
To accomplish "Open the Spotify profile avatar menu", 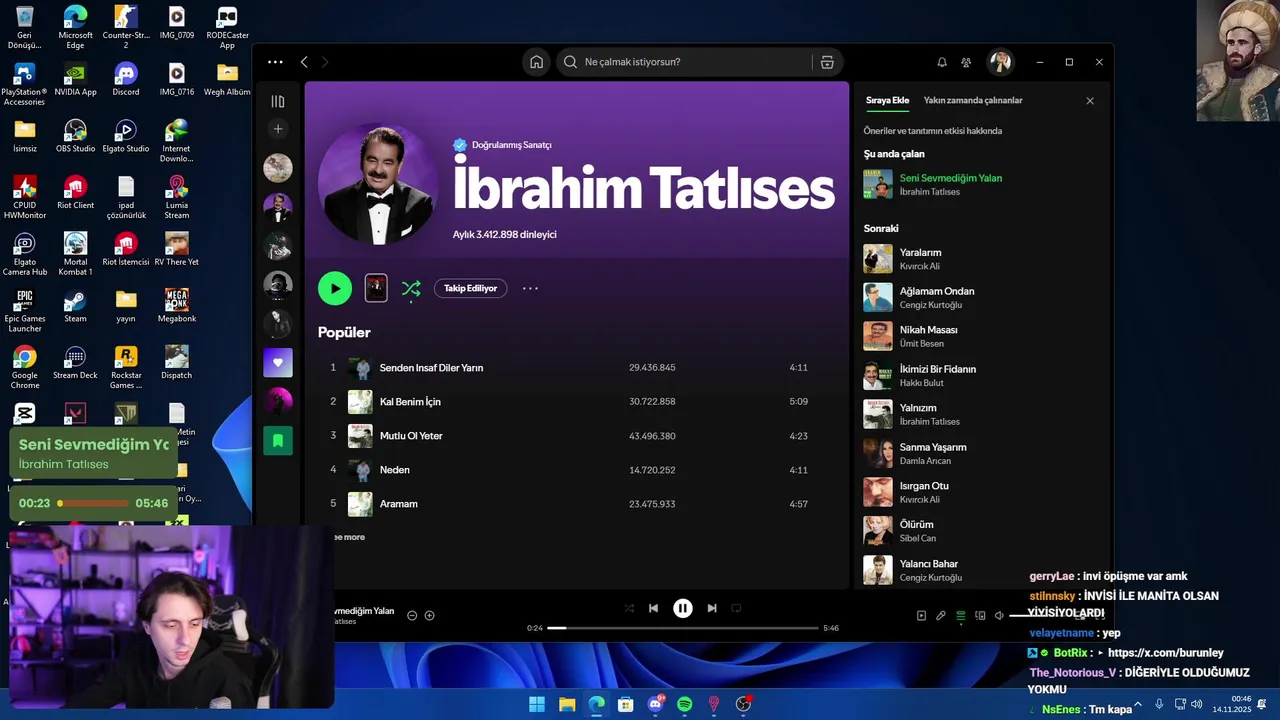I will (1000, 62).
